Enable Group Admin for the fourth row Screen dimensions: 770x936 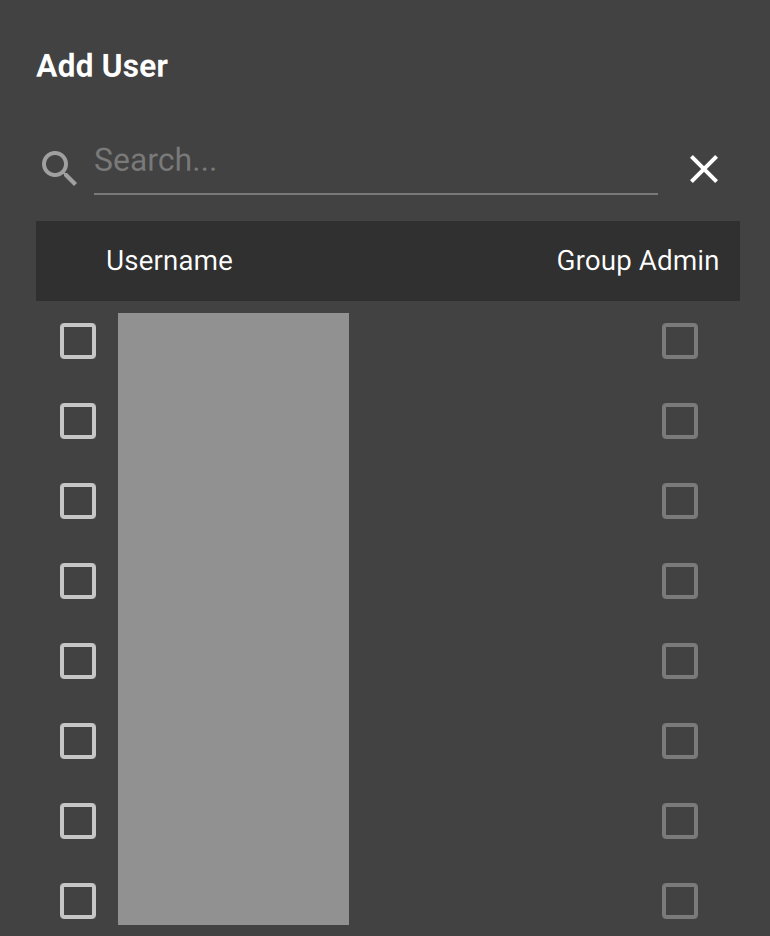(x=680, y=581)
